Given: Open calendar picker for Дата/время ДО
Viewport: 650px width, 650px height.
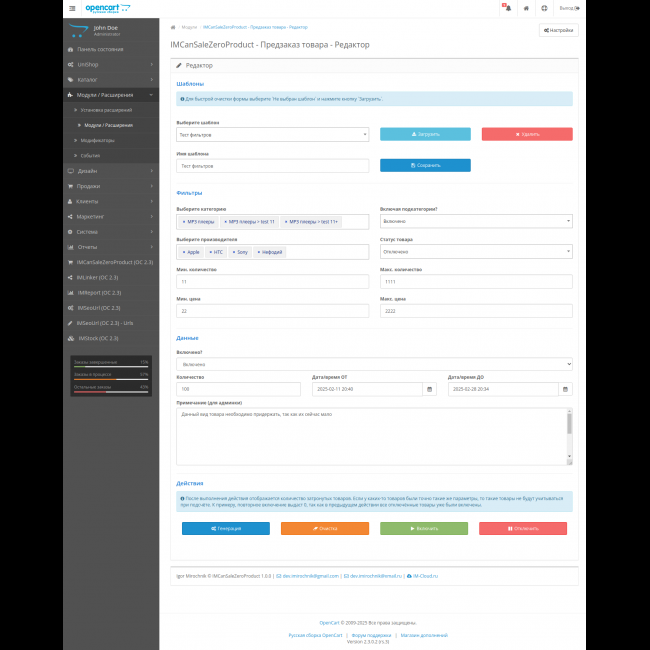Looking at the screenshot, I should point(566,389).
